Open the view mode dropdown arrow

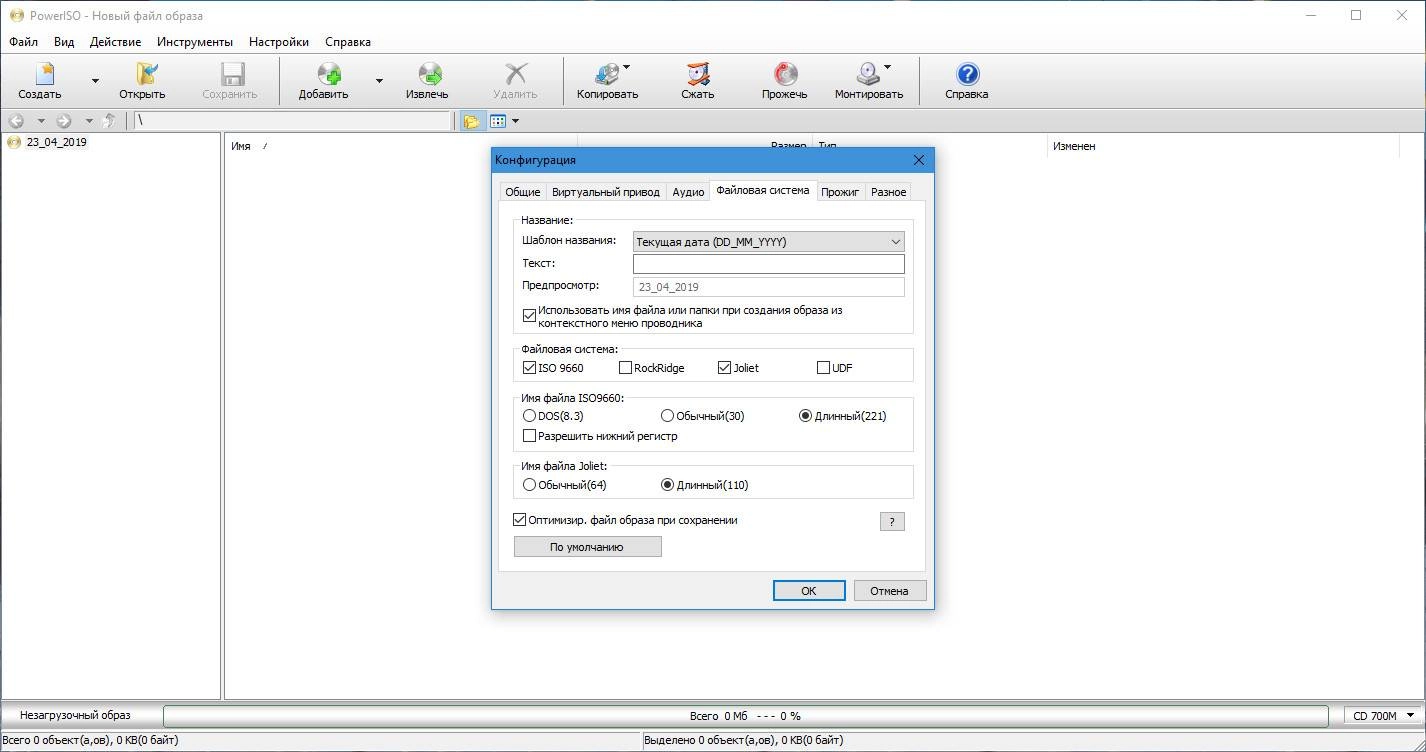[x=515, y=121]
